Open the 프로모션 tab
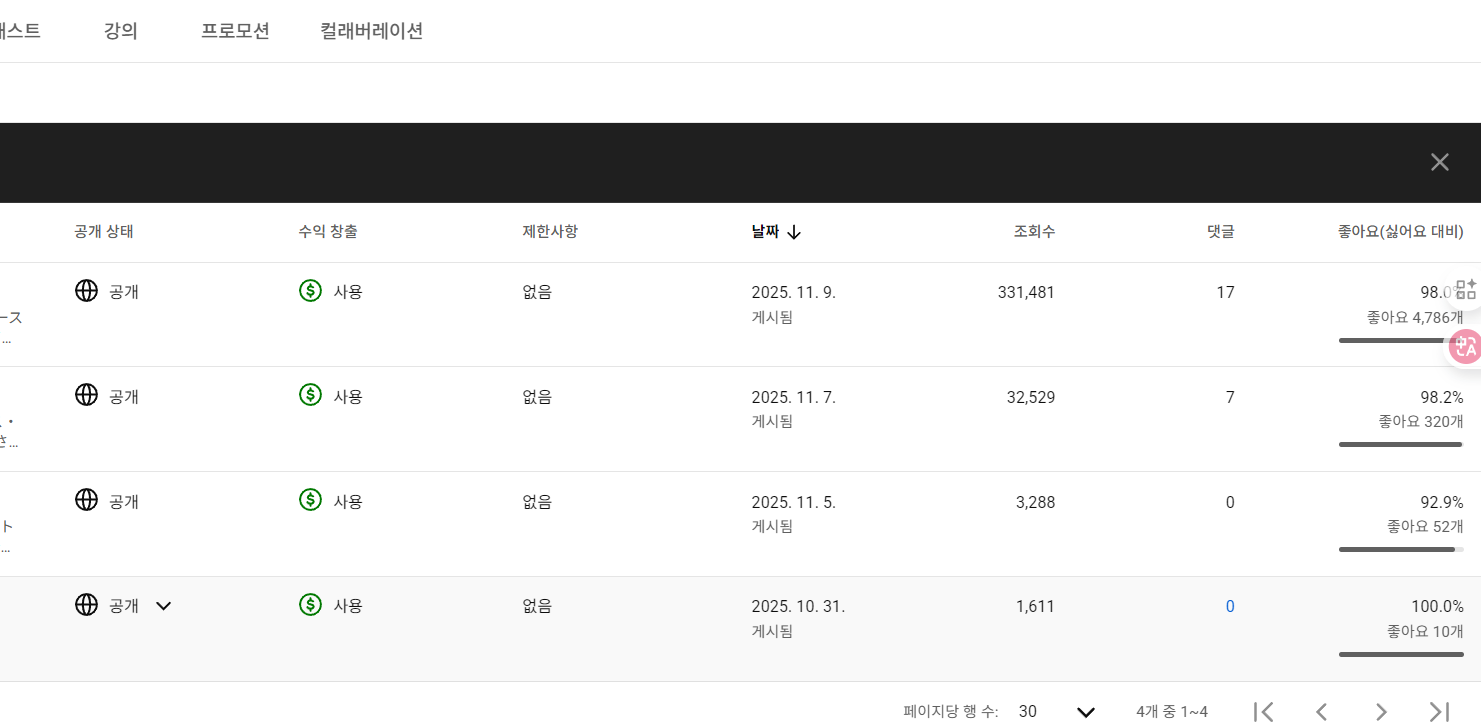 235,31
